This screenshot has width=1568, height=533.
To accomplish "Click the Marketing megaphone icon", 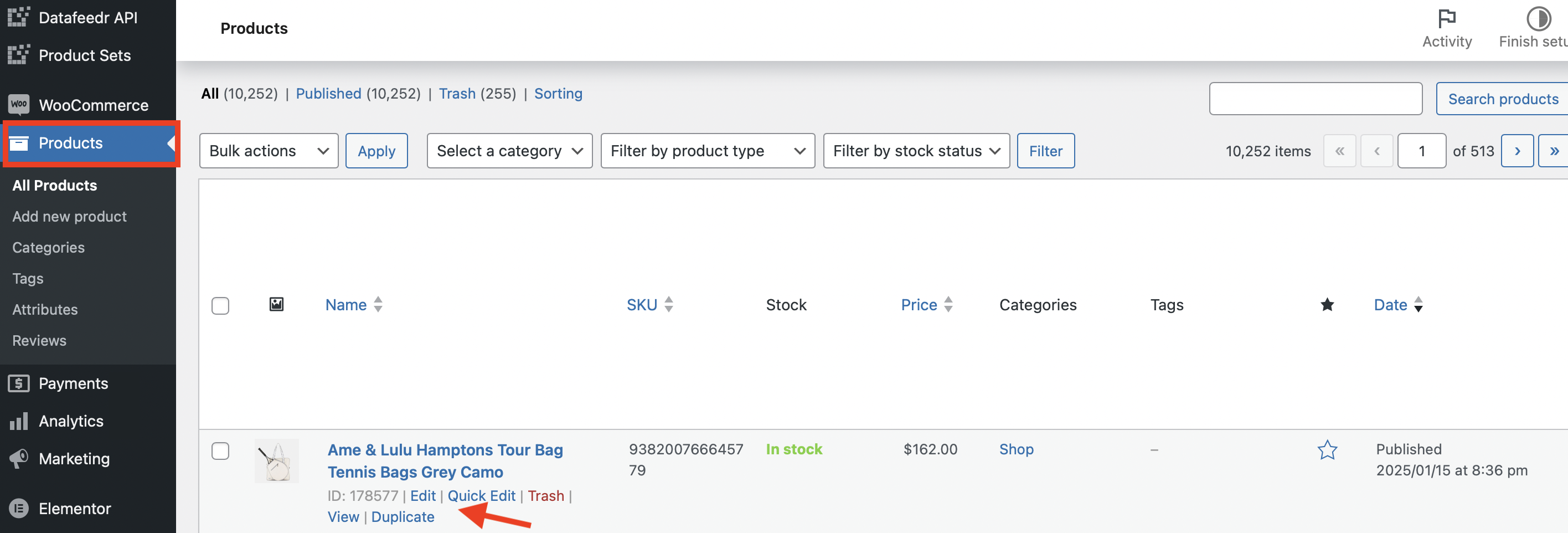I will tap(19, 459).
